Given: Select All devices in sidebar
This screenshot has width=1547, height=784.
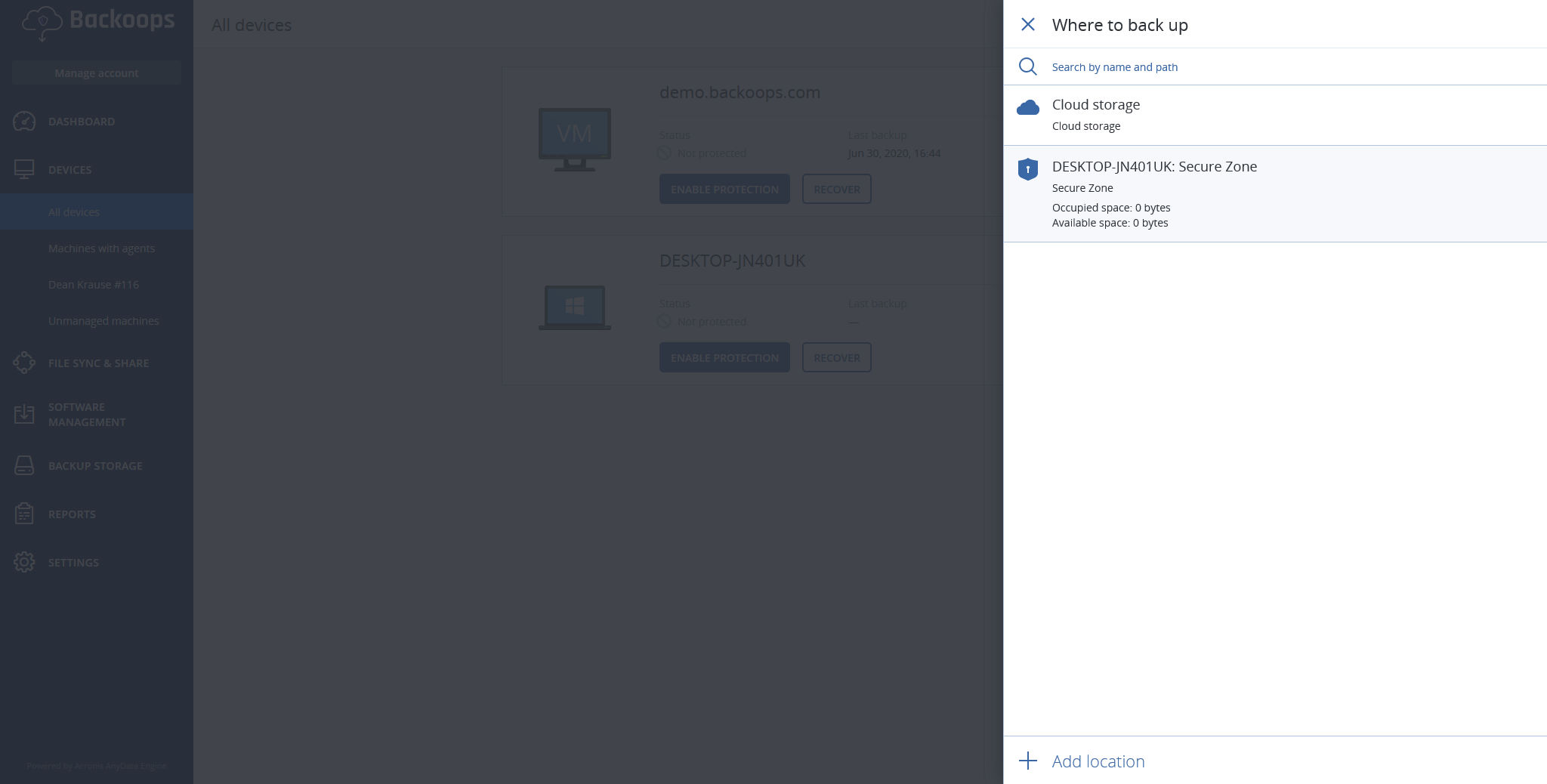Looking at the screenshot, I should coord(97,212).
